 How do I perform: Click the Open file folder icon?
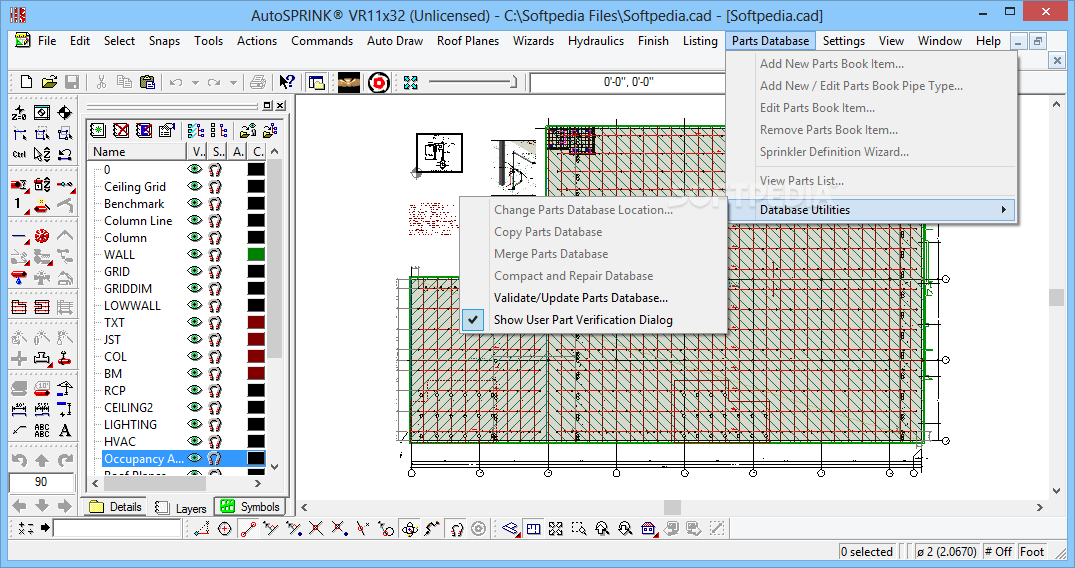(49, 82)
